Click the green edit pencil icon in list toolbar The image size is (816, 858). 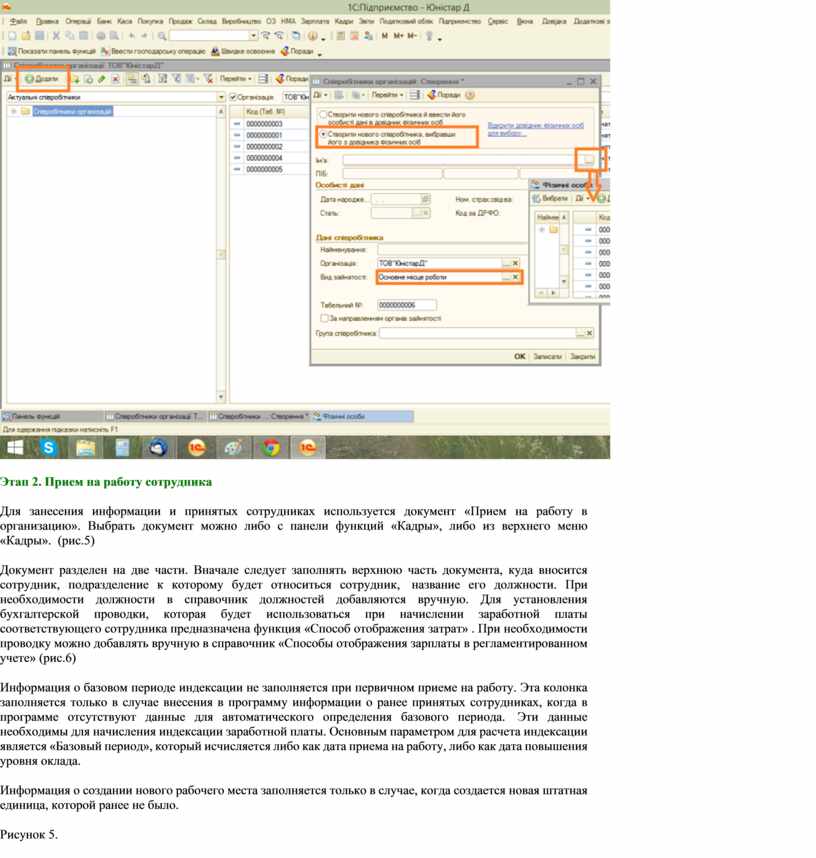(x=102, y=79)
